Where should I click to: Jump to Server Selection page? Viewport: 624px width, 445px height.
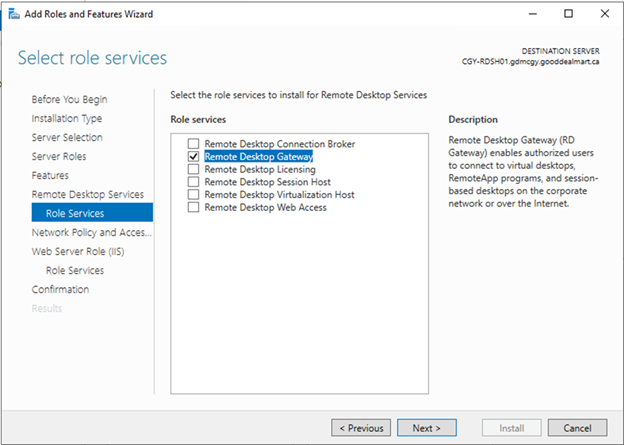point(67,137)
